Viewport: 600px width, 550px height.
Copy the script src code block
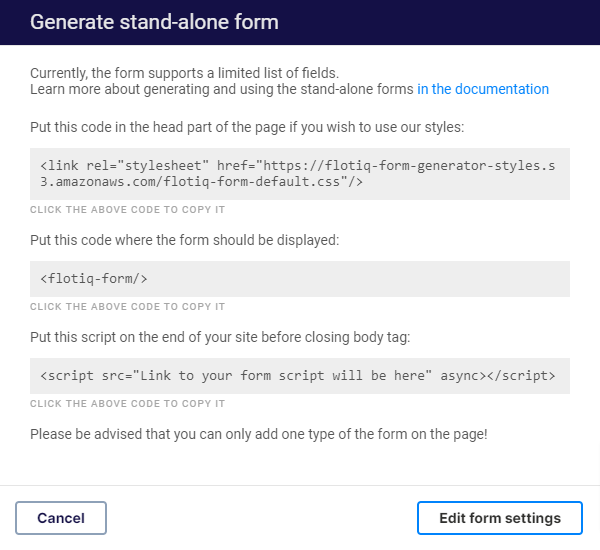[300, 376]
